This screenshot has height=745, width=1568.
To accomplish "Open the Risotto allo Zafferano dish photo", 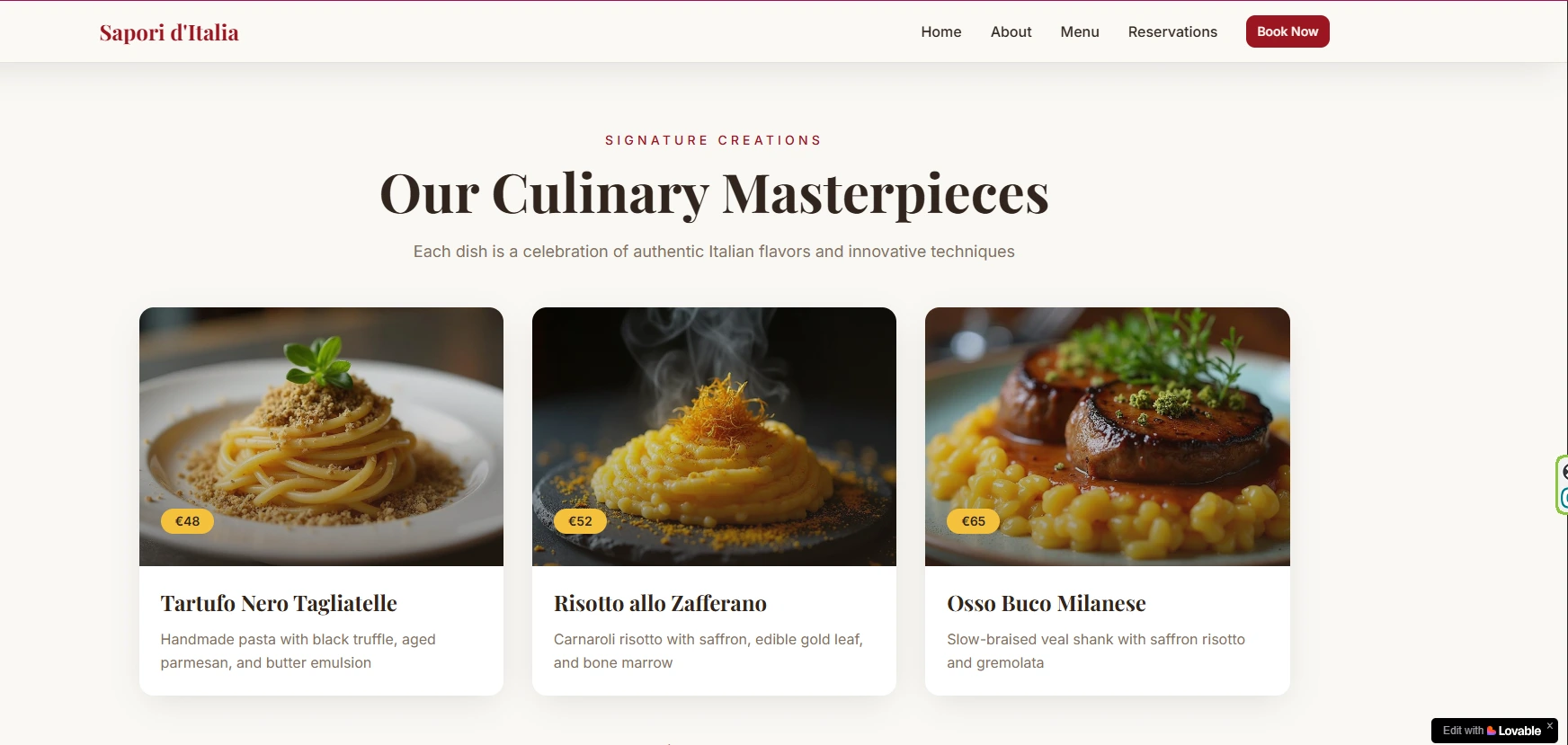I will click(x=714, y=437).
